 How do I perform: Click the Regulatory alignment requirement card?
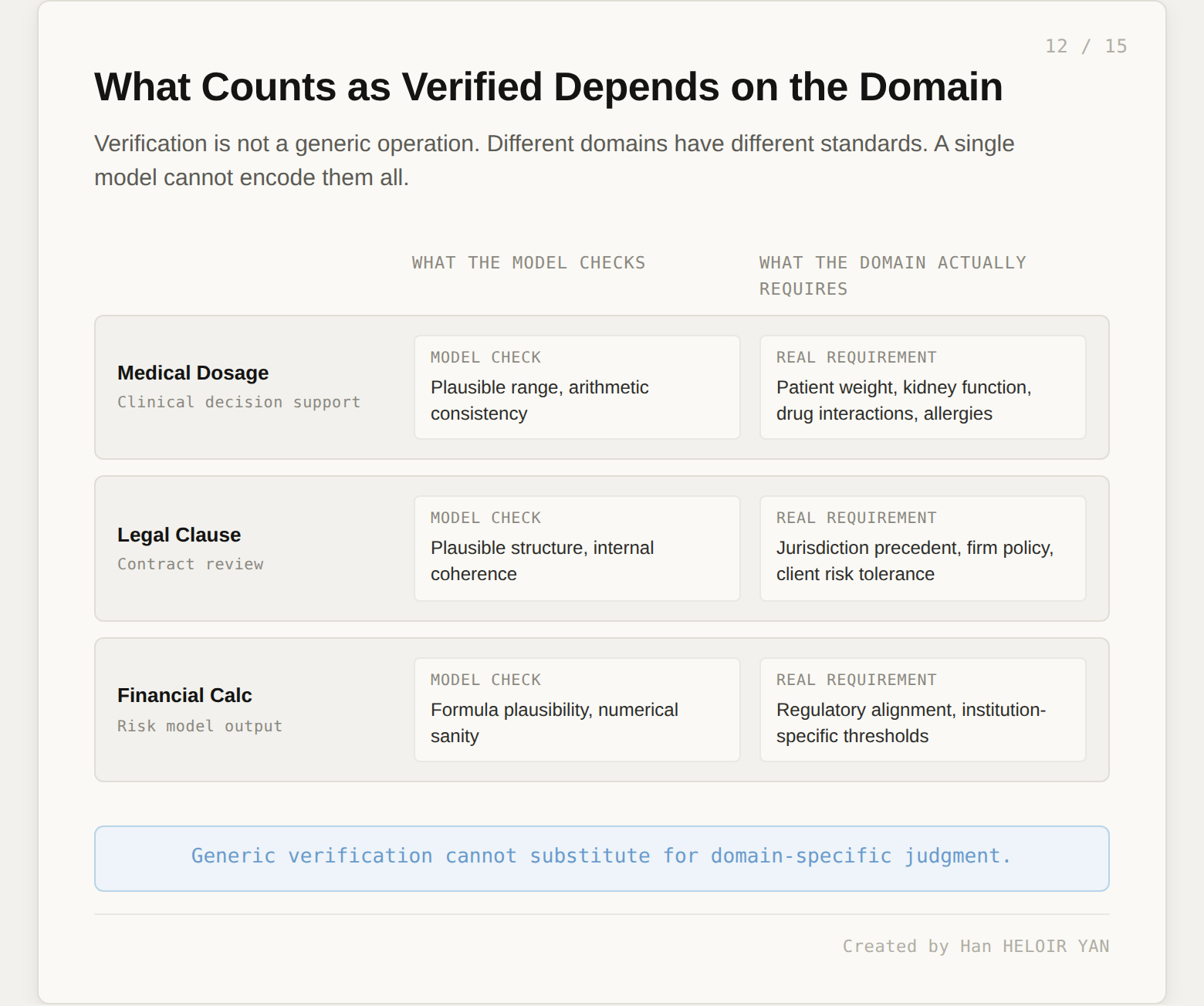pyautogui.click(x=923, y=710)
